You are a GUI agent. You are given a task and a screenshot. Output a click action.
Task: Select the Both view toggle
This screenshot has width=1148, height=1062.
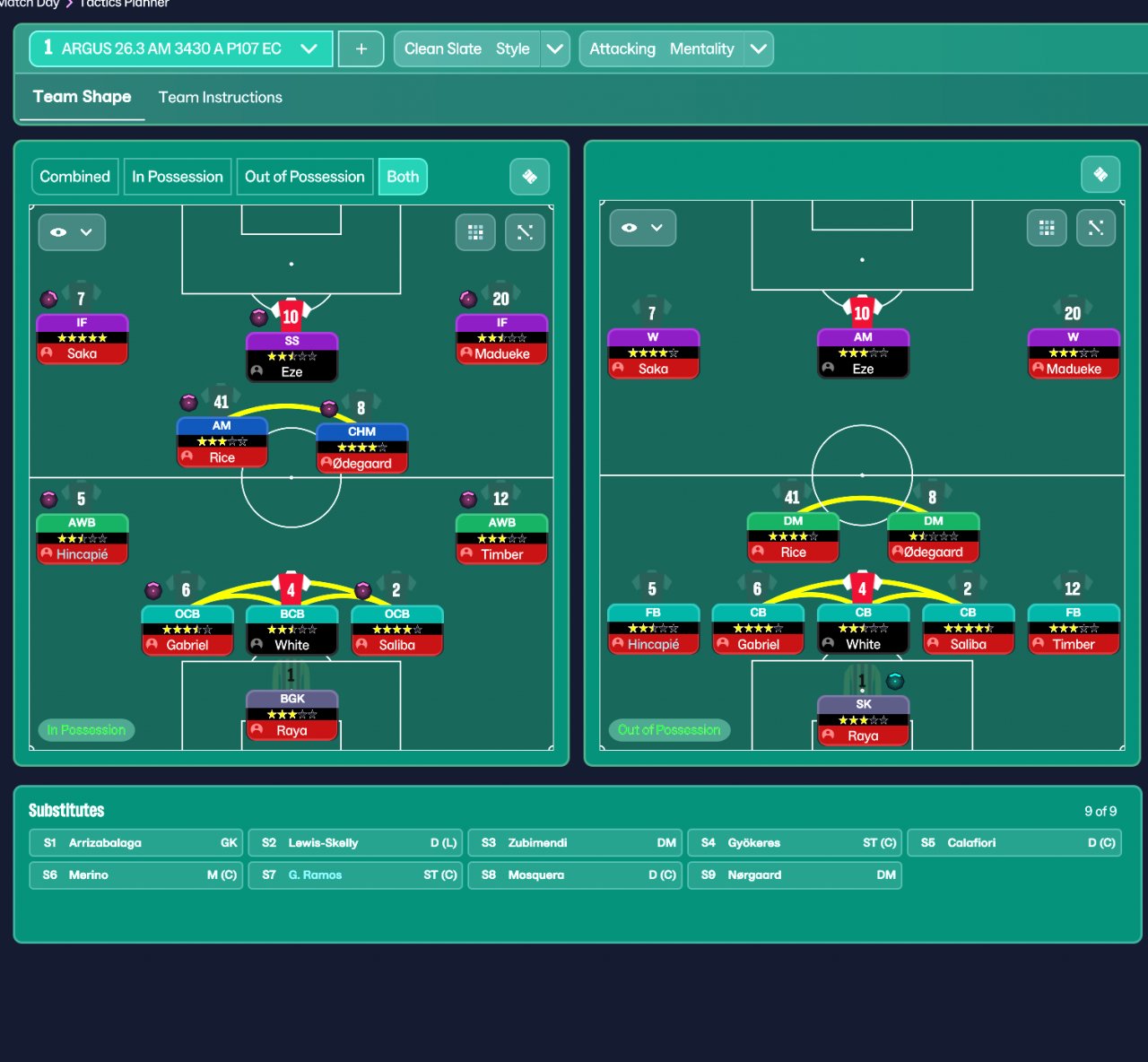pyautogui.click(x=403, y=177)
